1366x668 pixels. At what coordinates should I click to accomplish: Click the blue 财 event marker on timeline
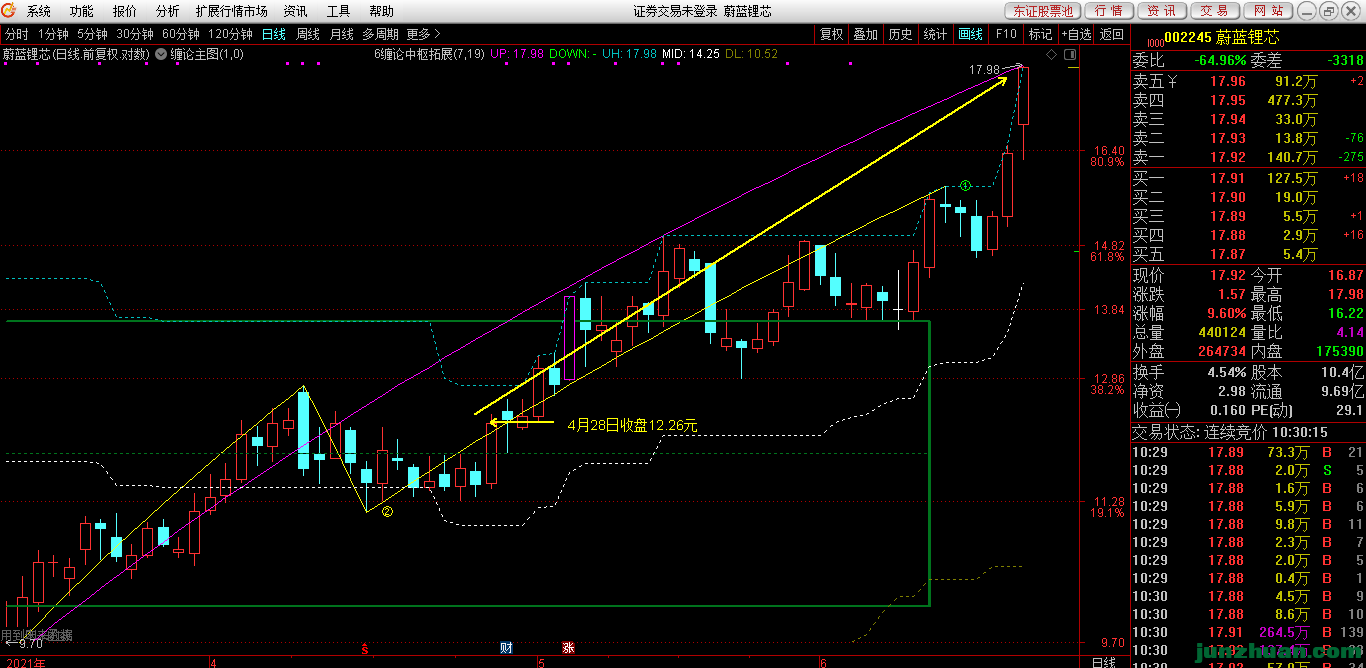(507, 648)
